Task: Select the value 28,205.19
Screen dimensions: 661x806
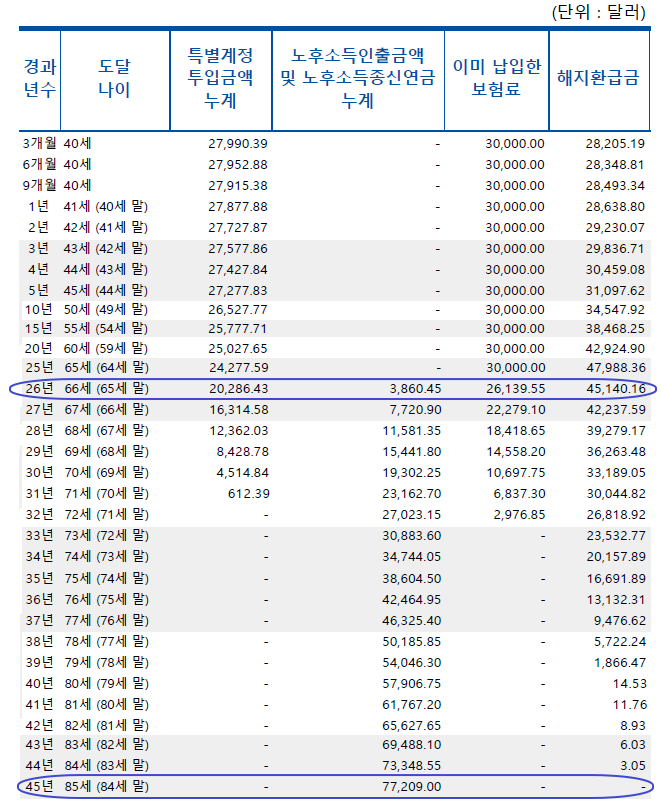Action: point(615,144)
